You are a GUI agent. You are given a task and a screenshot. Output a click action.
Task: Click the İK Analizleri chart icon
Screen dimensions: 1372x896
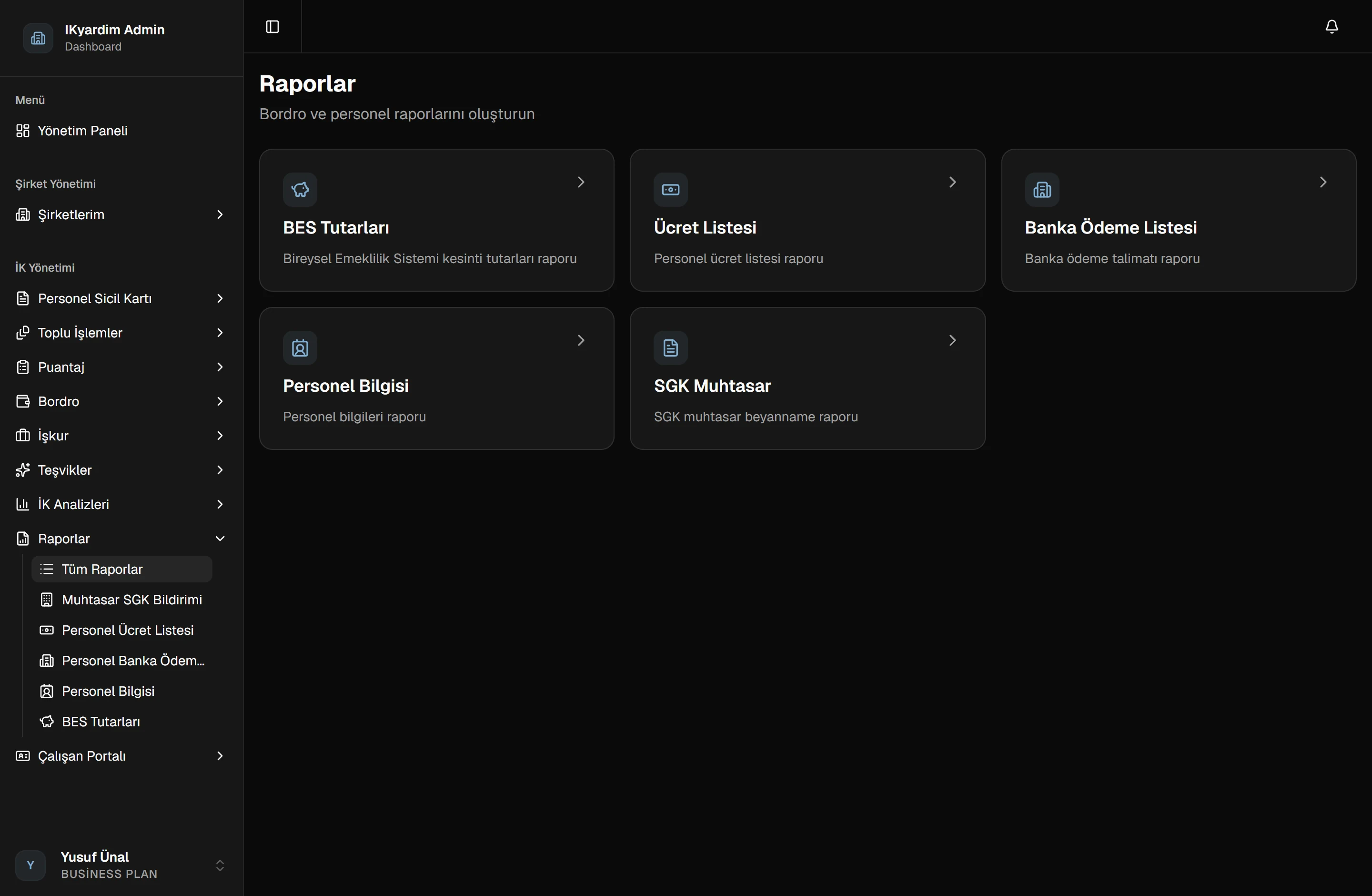click(22, 504)
